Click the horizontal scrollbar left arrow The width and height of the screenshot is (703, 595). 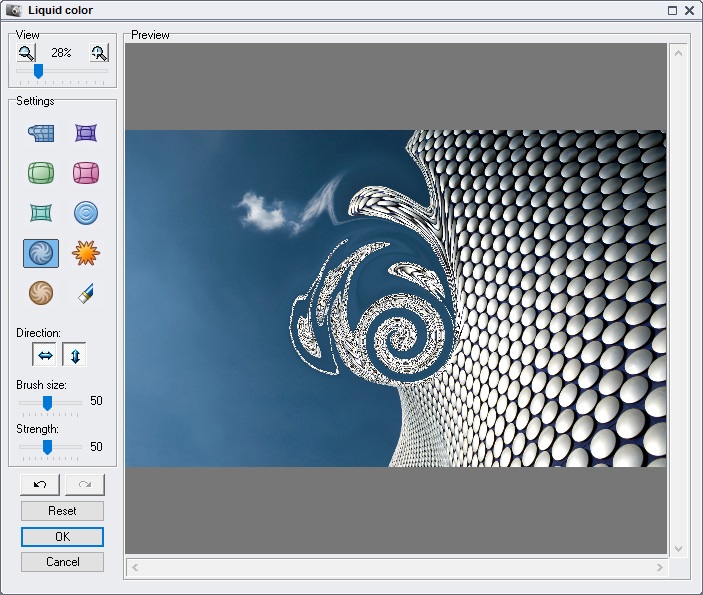(135, 568)
